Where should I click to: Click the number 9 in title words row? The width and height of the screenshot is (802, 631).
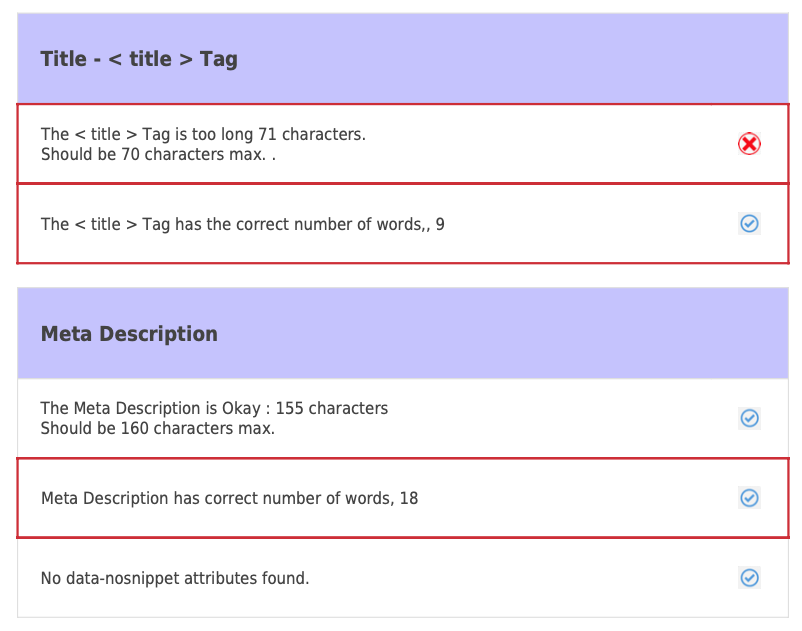click(440, 224)
